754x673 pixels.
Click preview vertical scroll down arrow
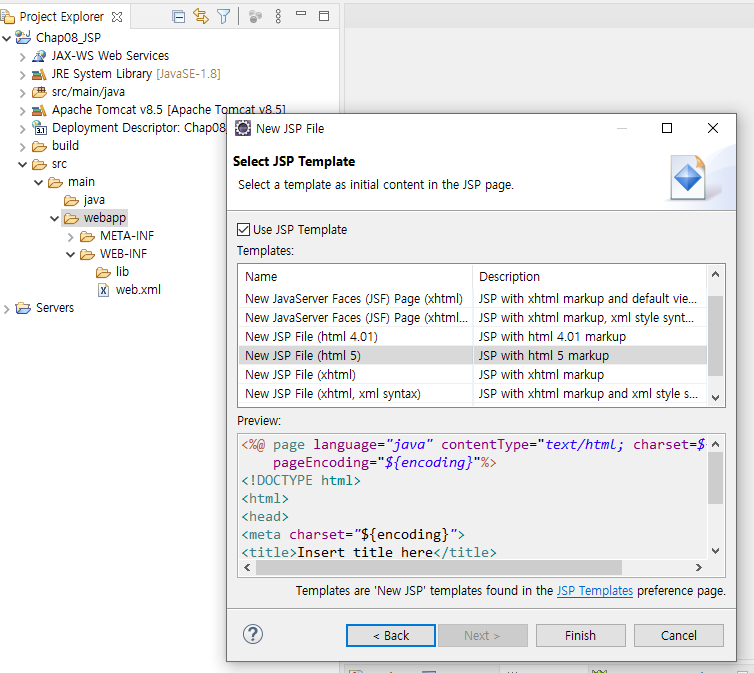[716, 551]
